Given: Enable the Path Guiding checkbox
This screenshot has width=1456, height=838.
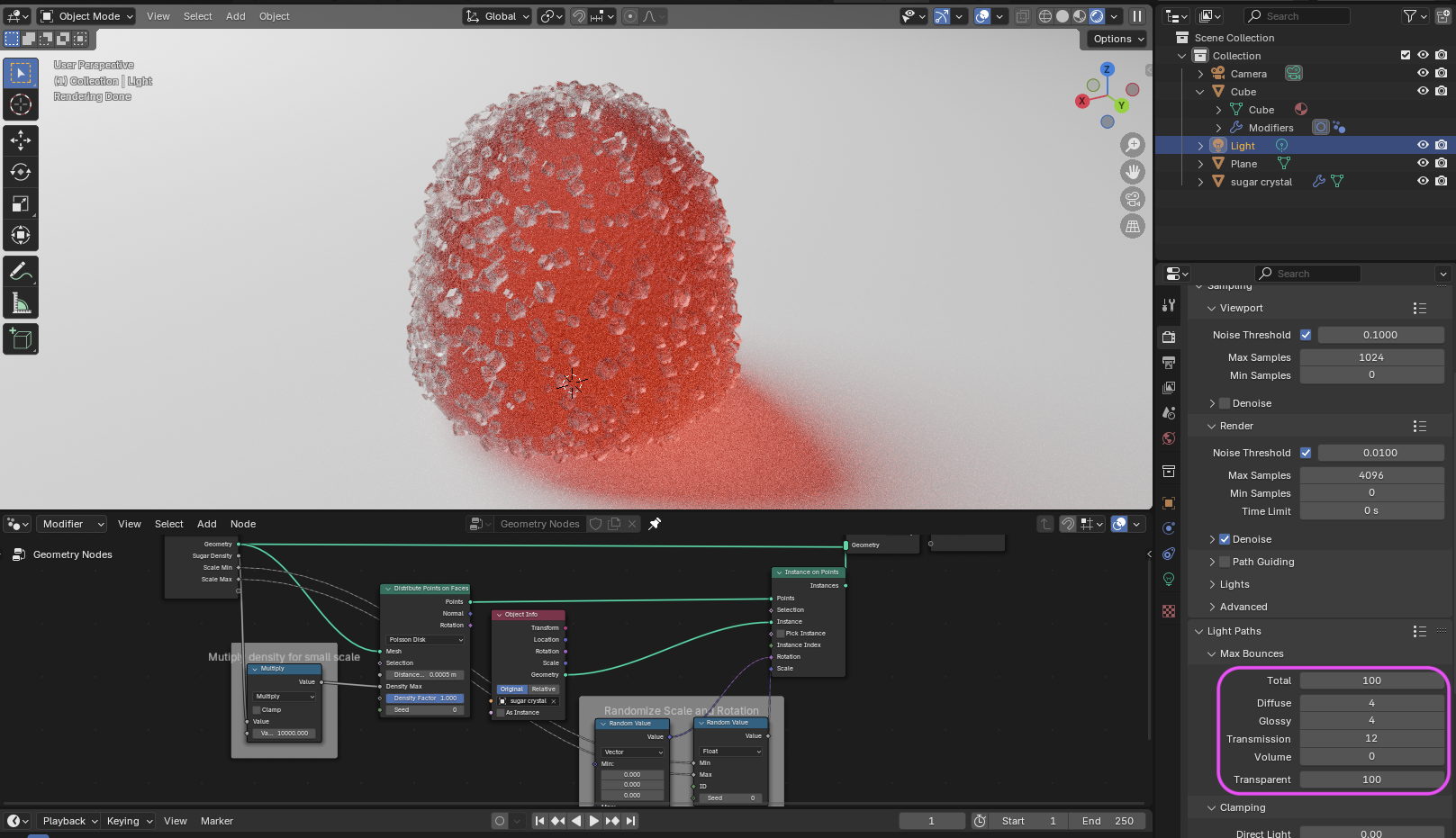Looking at the screenshot, I should pos(1225,562).
